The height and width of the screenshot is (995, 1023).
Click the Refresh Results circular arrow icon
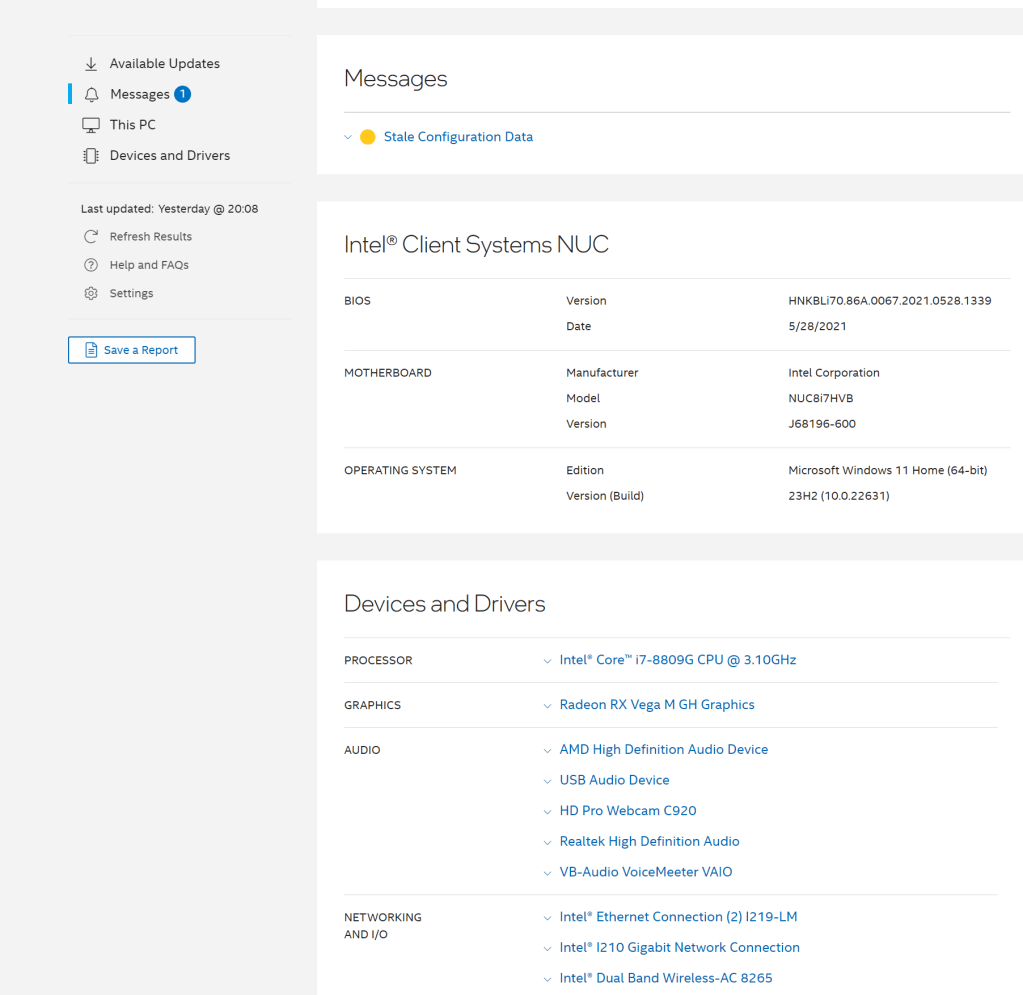91,237
